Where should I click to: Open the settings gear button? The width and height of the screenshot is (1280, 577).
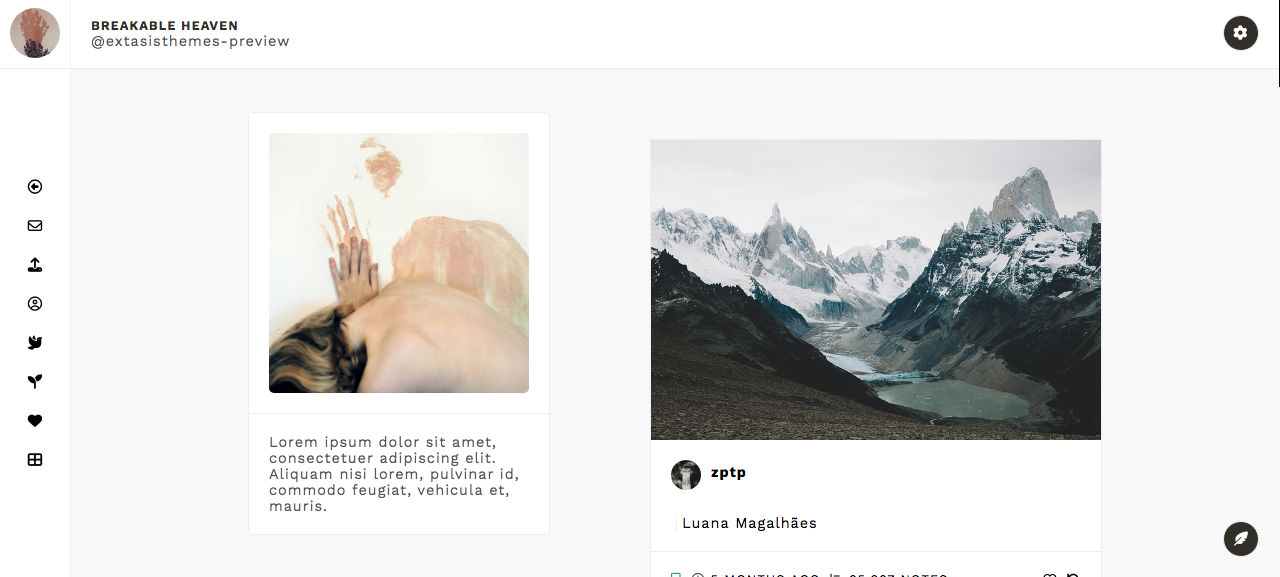pyautogui.click(x=1241, y=33)
